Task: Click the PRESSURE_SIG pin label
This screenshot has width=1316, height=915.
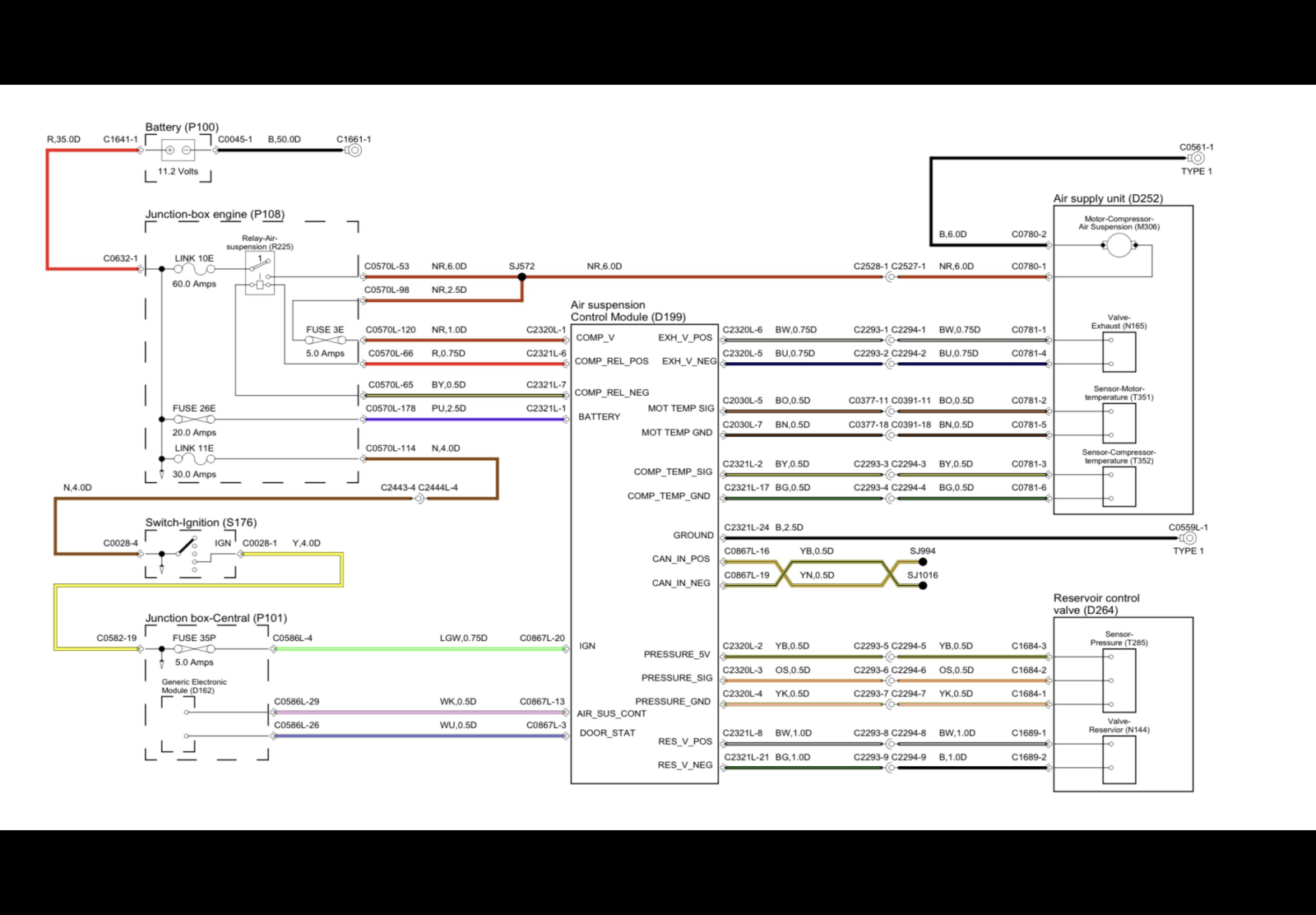Action: pyautogui.click(x=677, y=678)
